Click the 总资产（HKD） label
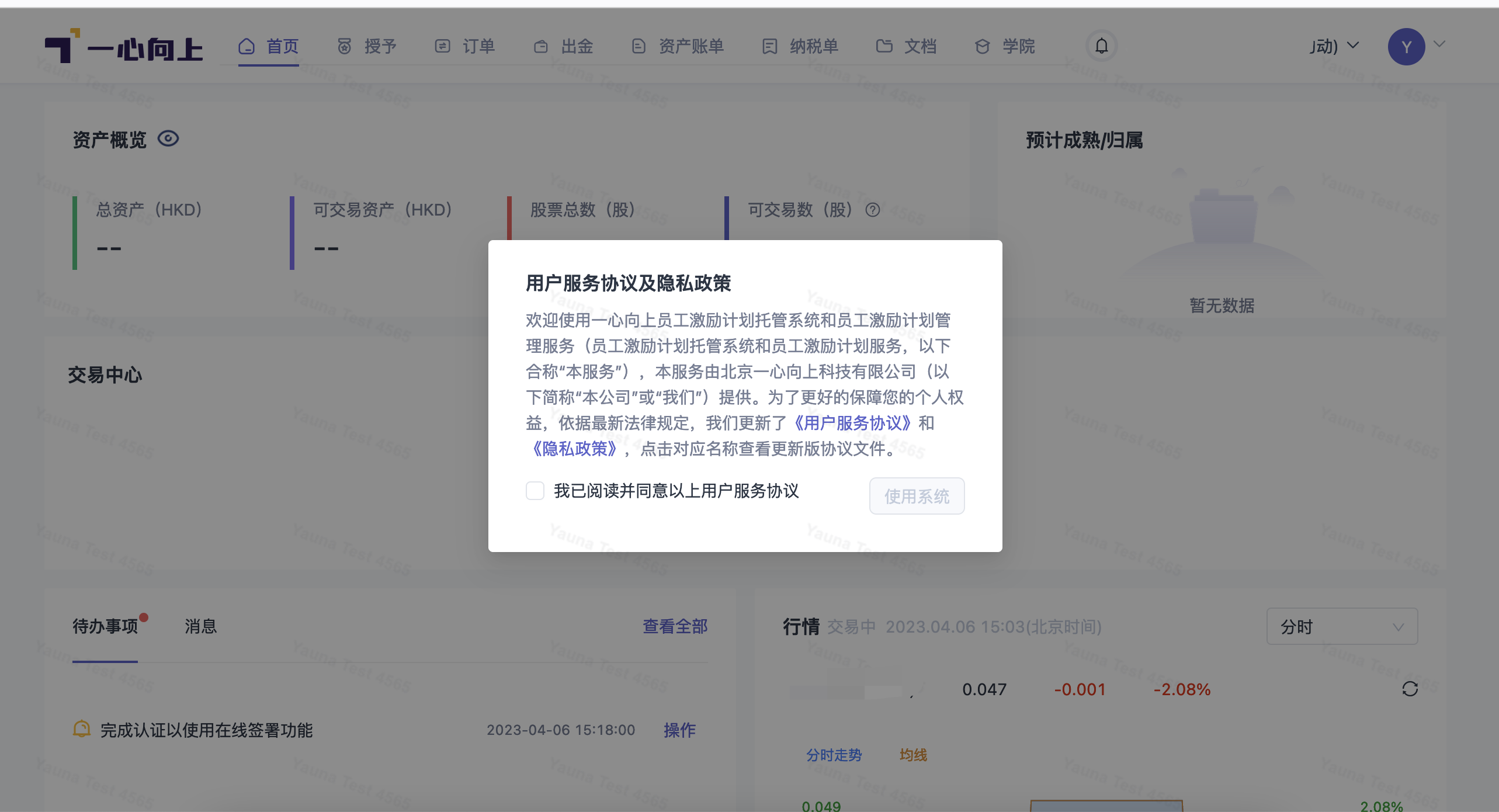This screenshot has width=1499, height=812. 149,210
